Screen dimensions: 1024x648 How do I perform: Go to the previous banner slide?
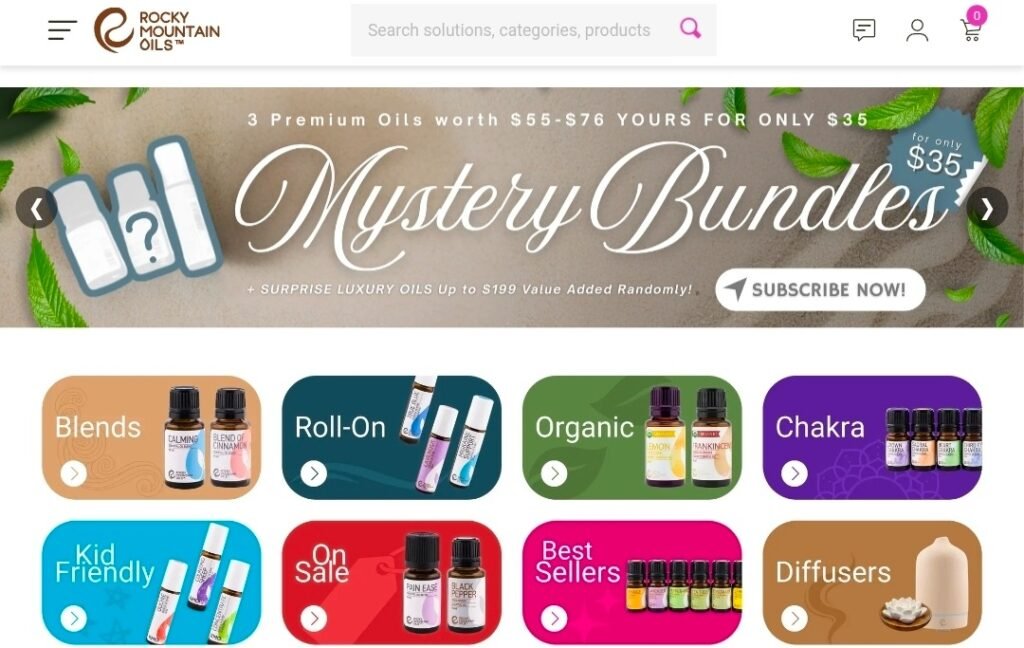coord(37,208)
